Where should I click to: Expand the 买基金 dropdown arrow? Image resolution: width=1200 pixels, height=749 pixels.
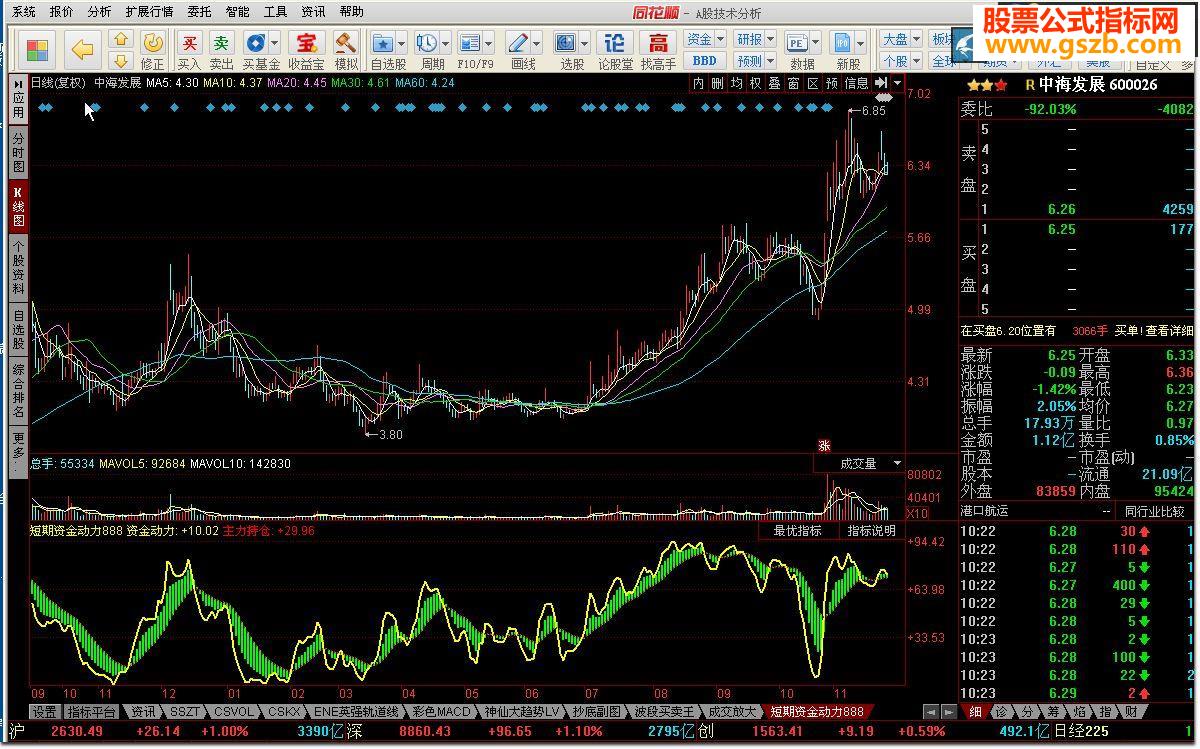pyautogui.click(x=274, y=44)
